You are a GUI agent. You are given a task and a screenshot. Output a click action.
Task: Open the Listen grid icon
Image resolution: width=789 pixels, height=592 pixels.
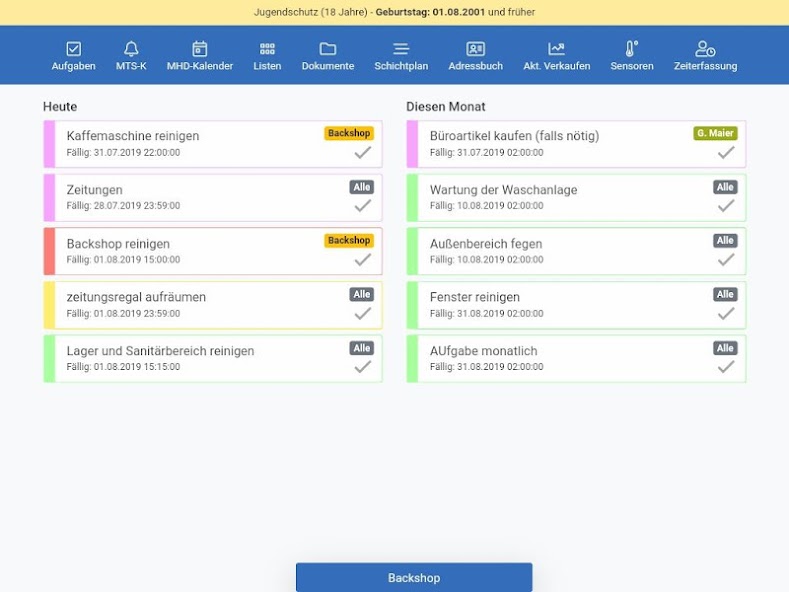tap(267, 49)
